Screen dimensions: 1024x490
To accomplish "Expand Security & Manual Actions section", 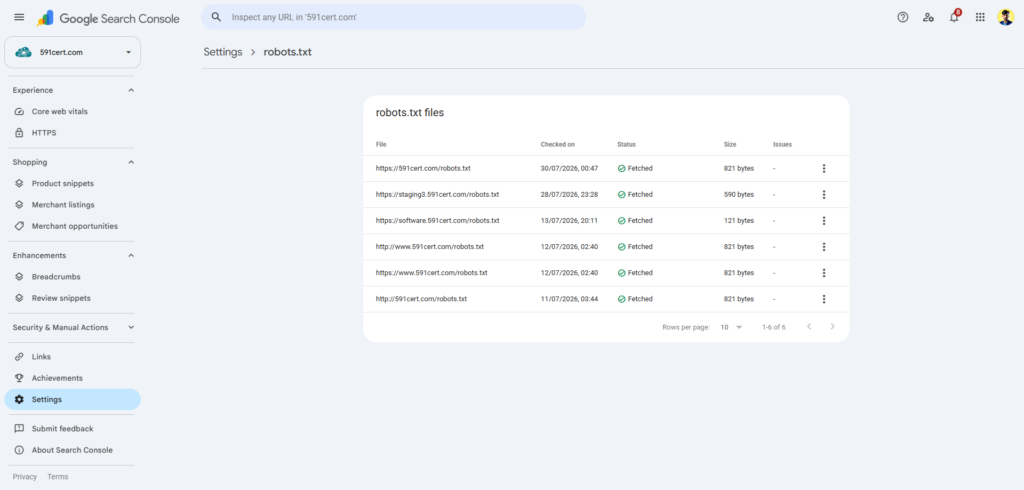I will pyautogui.click(x=131, y=327).
